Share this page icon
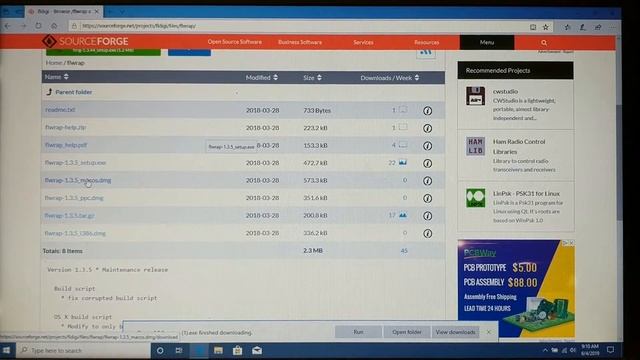Image resolution: width=640 pixels, height=360 pixels. pyautogui.click(x=598, y=27)
